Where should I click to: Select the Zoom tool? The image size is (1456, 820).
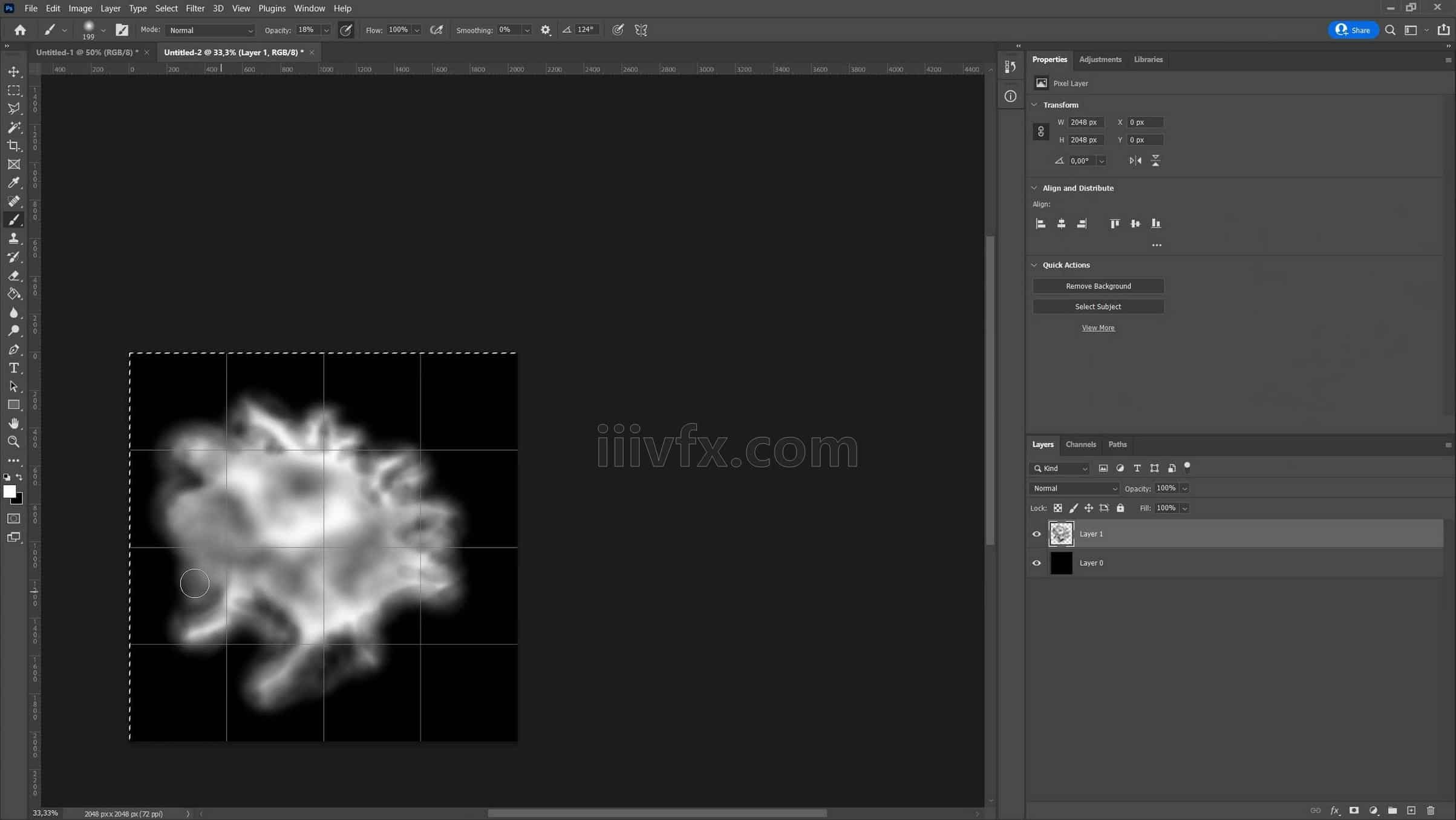14,442
